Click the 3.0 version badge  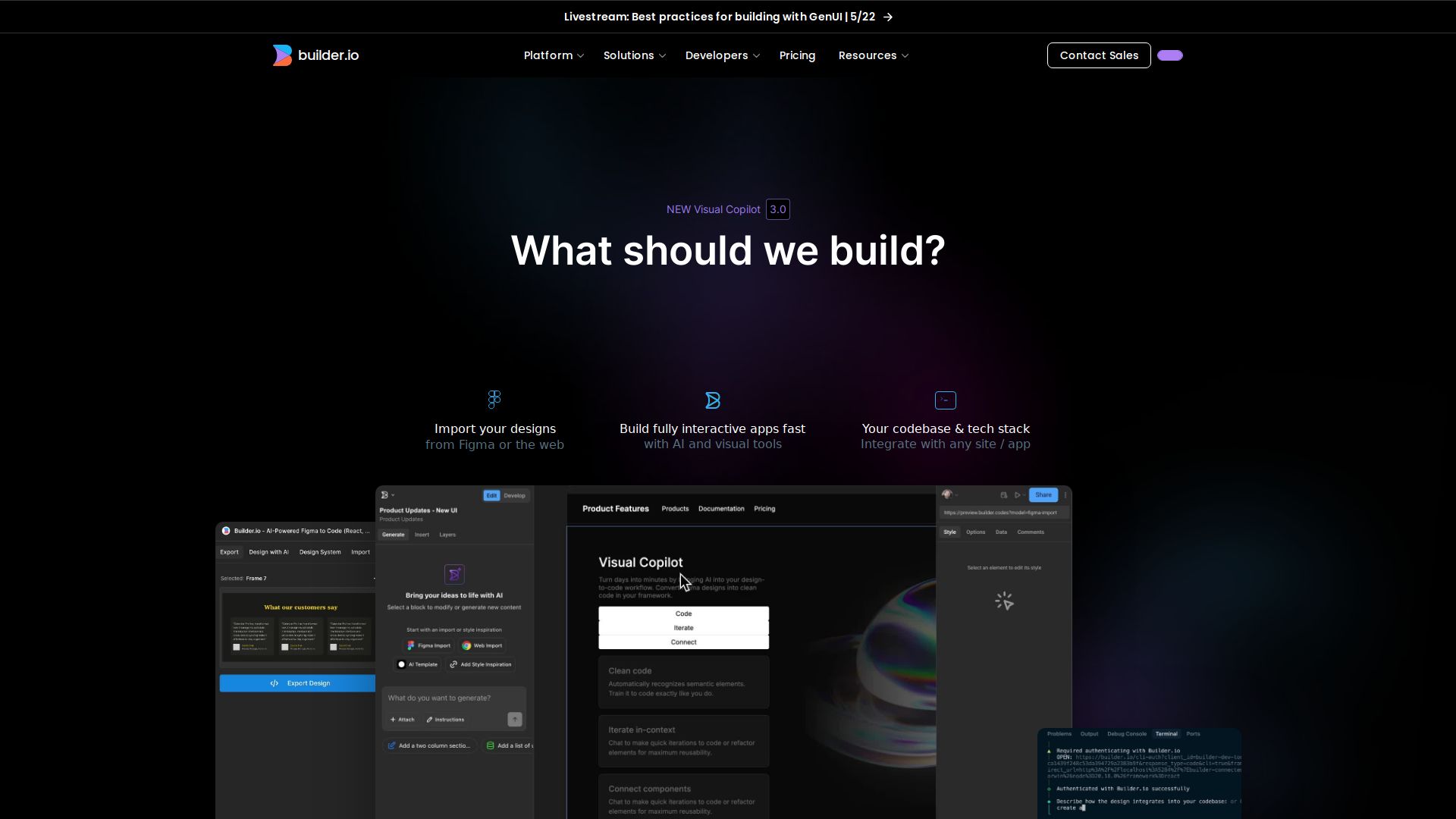coord(777,209)
